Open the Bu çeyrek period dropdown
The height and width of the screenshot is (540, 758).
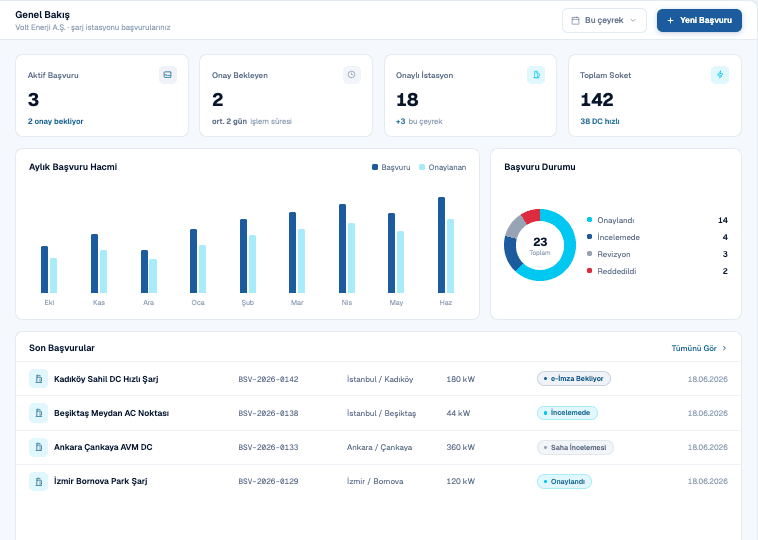604,20
